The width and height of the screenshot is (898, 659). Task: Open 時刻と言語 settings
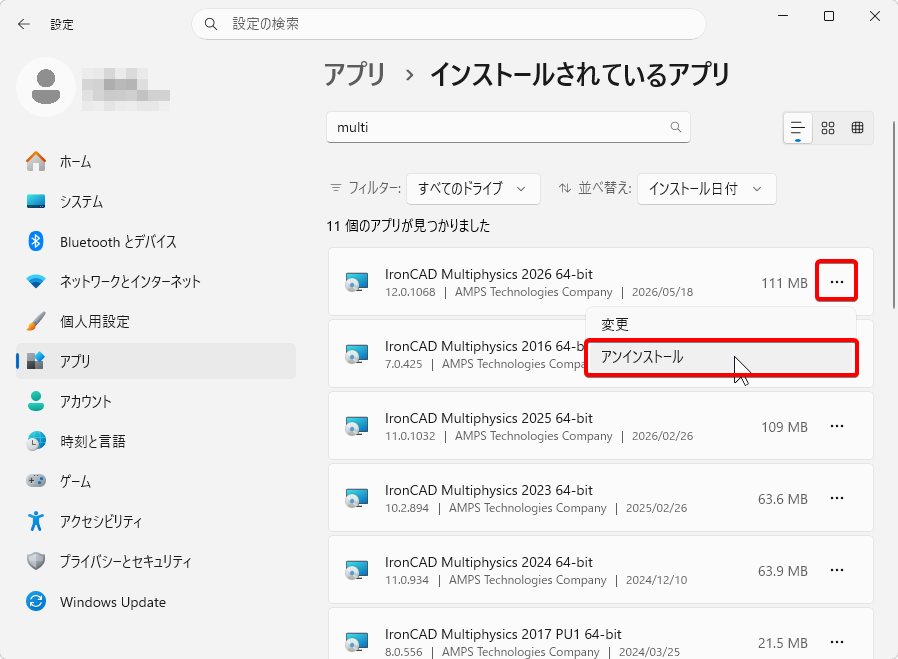tap(156, 441)
